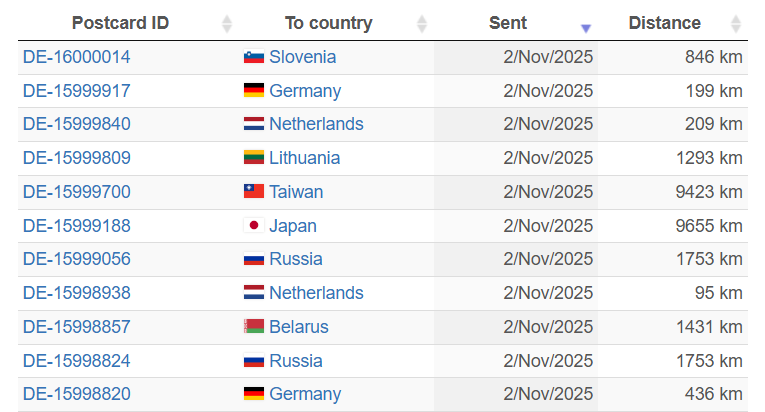Open the Japan country link
This screenshot has width=765, height=412.
click(293, 226)
